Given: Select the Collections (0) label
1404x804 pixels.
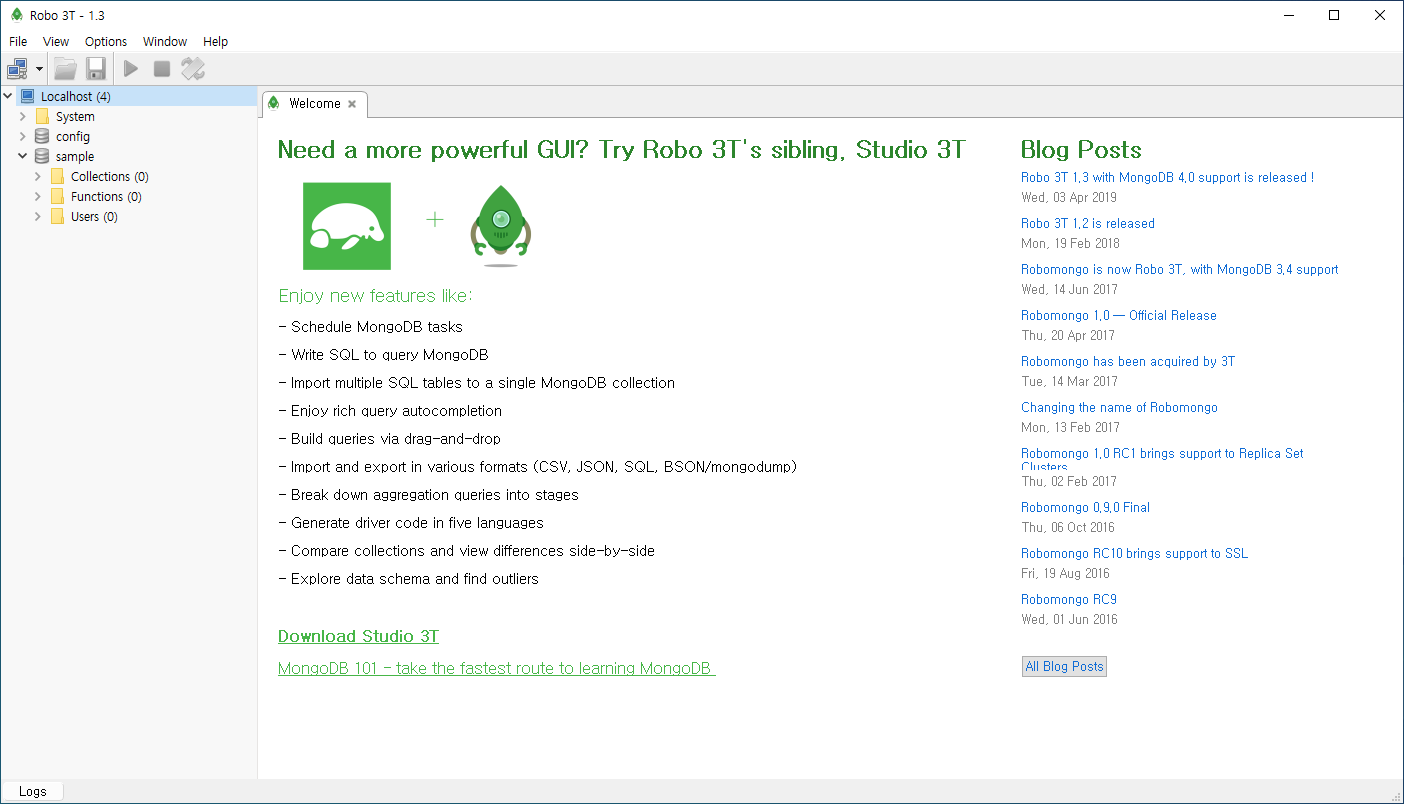Looking at the screenshot, I should [x=110, y=176].
